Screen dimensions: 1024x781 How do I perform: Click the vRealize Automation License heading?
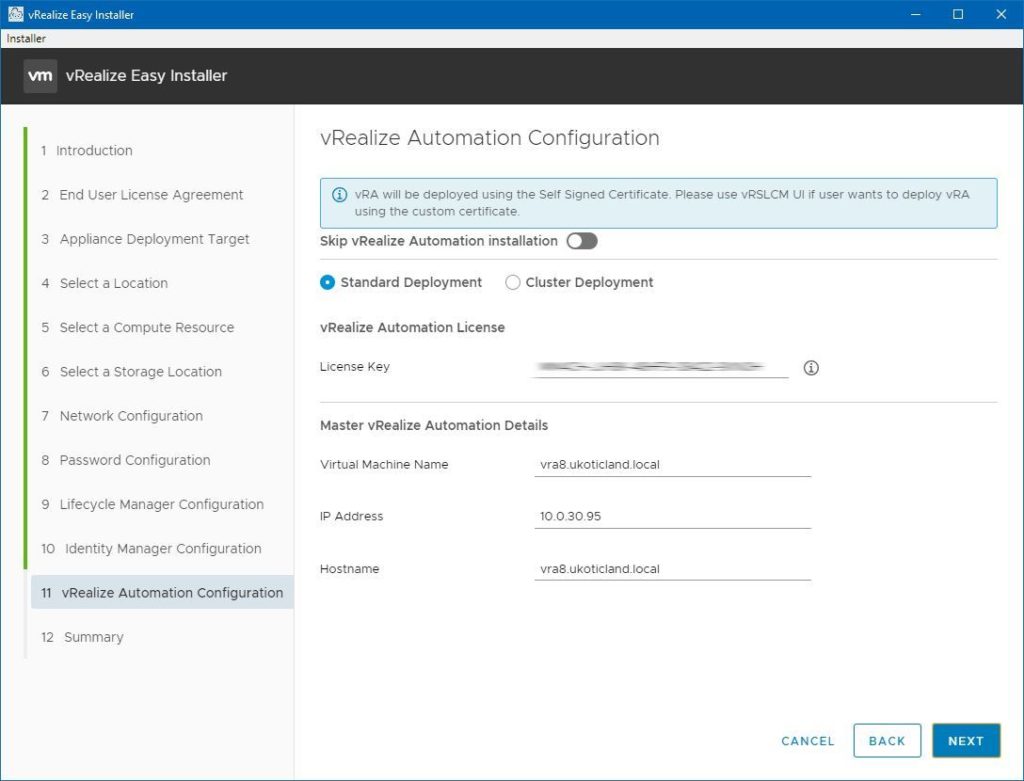pos(412,327)
